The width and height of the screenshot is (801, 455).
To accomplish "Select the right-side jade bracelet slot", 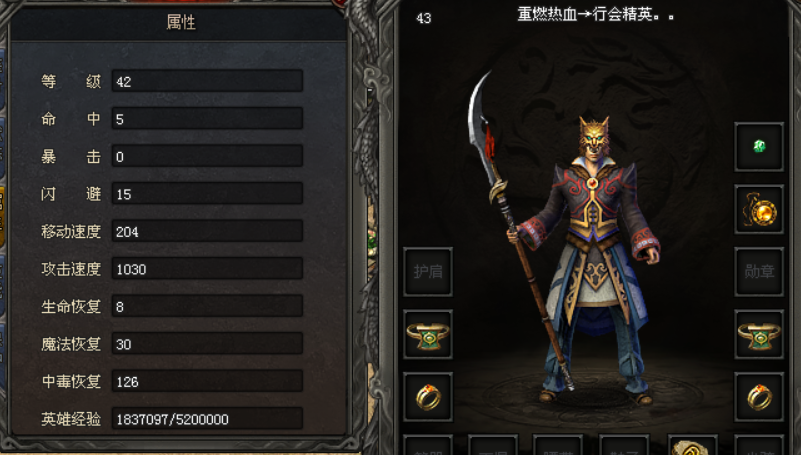I will coord(759,334).
